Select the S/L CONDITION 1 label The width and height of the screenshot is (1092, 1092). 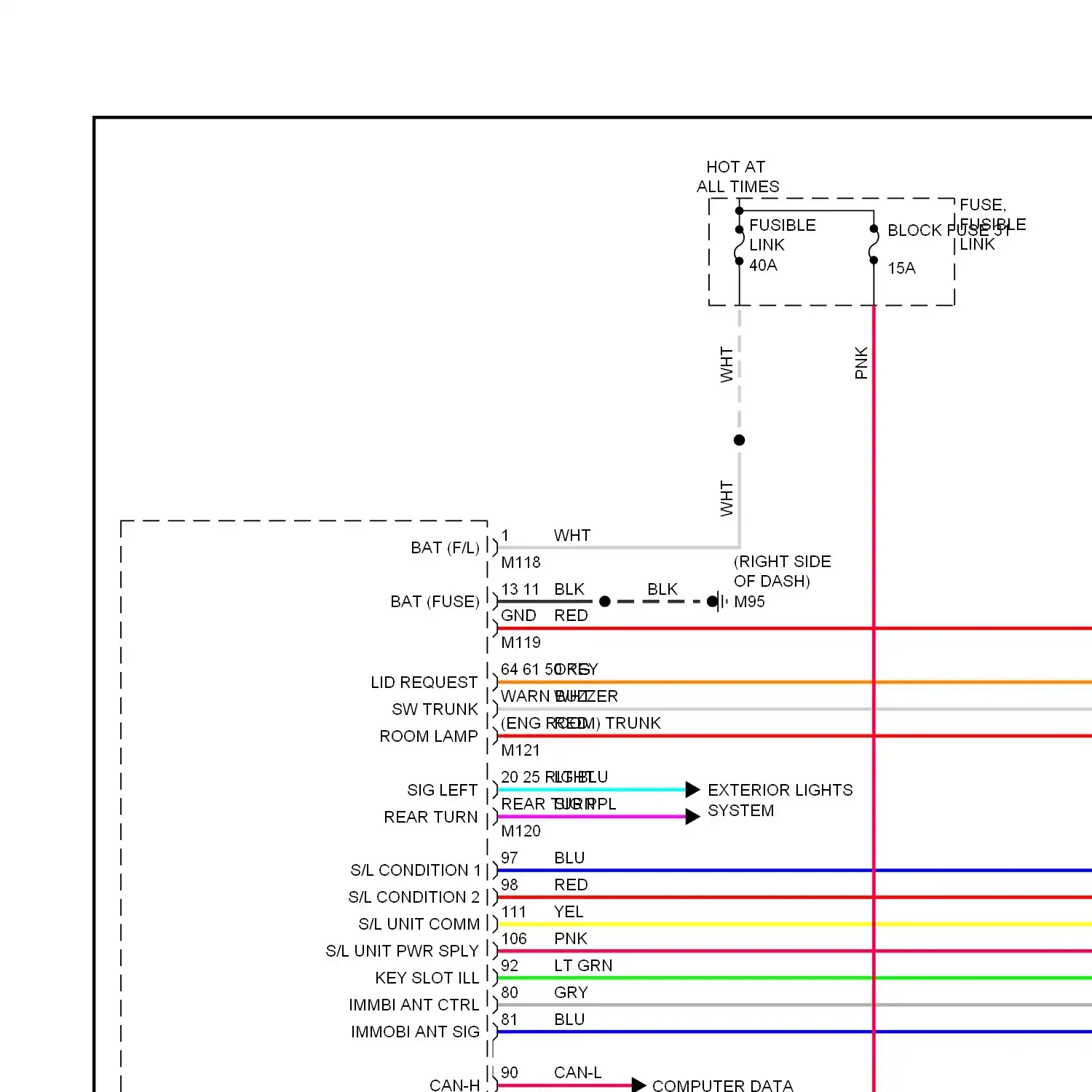(x=415, y=870)
